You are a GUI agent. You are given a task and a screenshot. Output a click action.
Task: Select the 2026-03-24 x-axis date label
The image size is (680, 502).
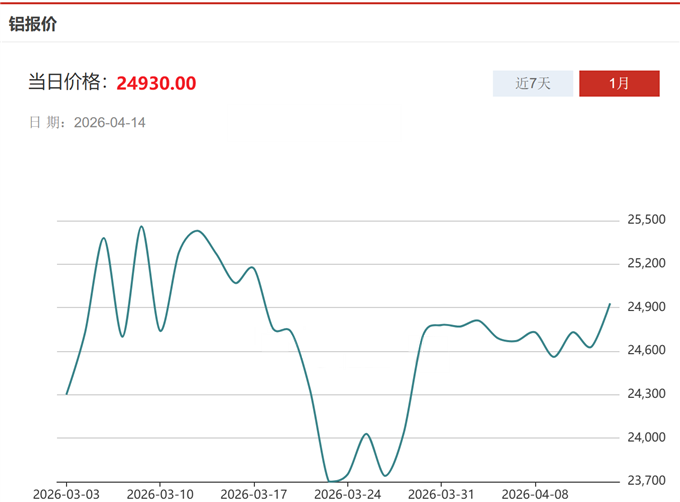(x=347, y=494)
